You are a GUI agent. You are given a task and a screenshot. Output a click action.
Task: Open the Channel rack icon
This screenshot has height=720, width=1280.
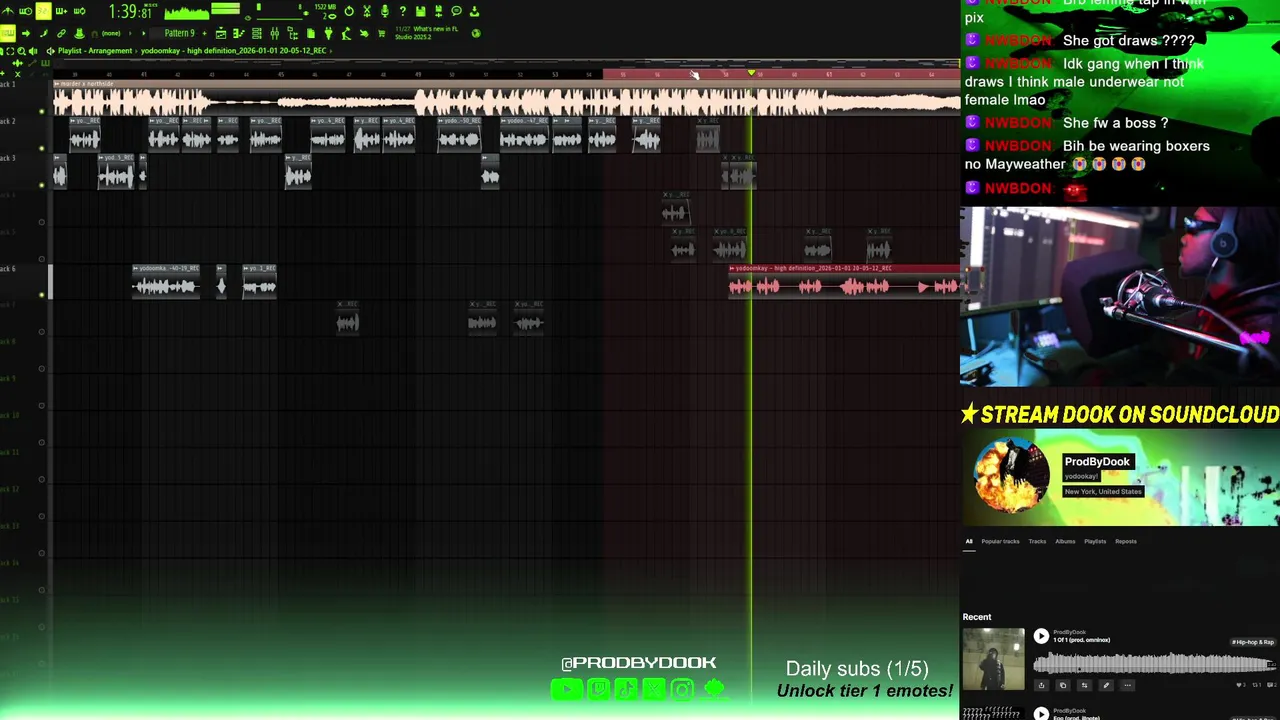point(257,33)
